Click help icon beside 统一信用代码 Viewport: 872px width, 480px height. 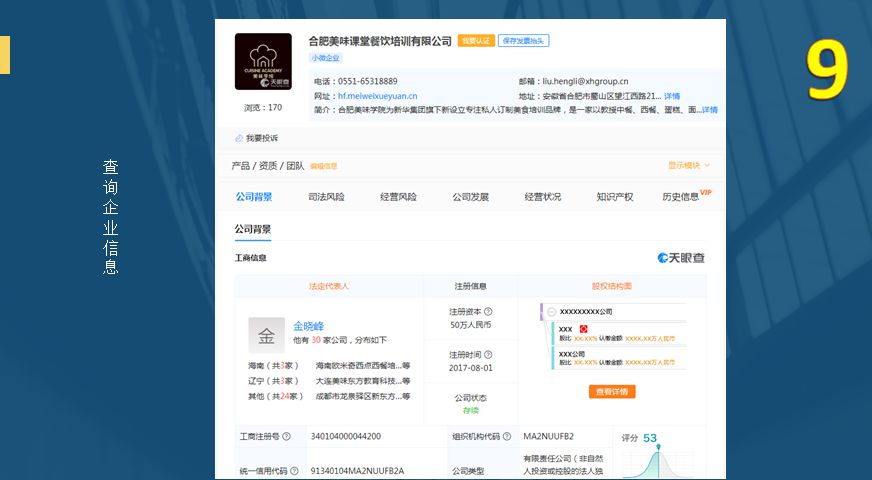[x=294, y=471]
